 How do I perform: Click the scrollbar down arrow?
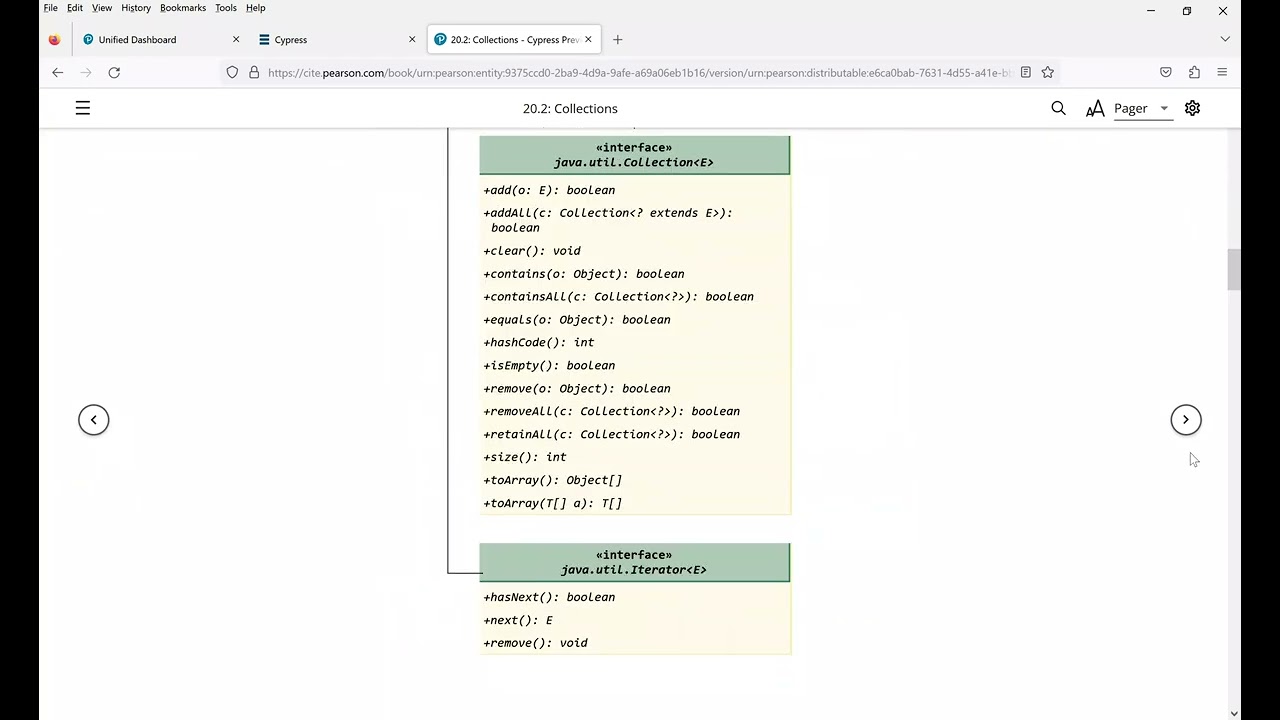tap(1234, 713)
